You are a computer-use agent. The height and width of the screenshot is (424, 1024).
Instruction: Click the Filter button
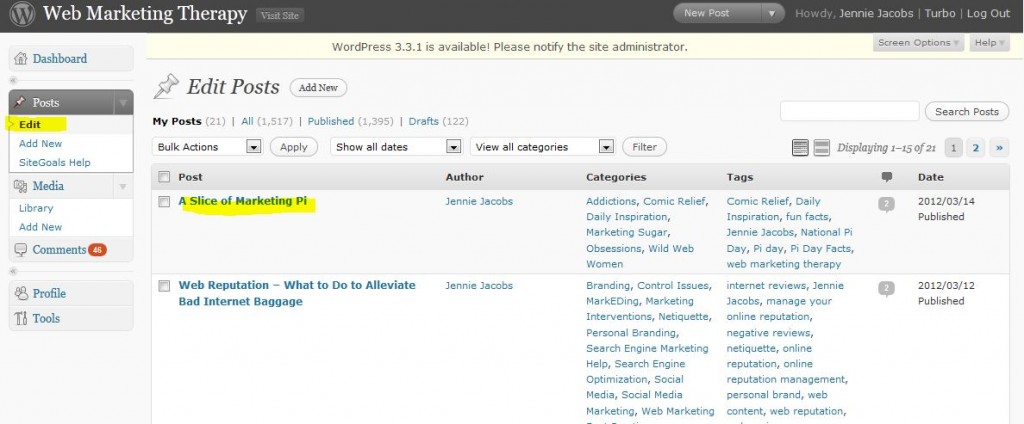point(645,147)
